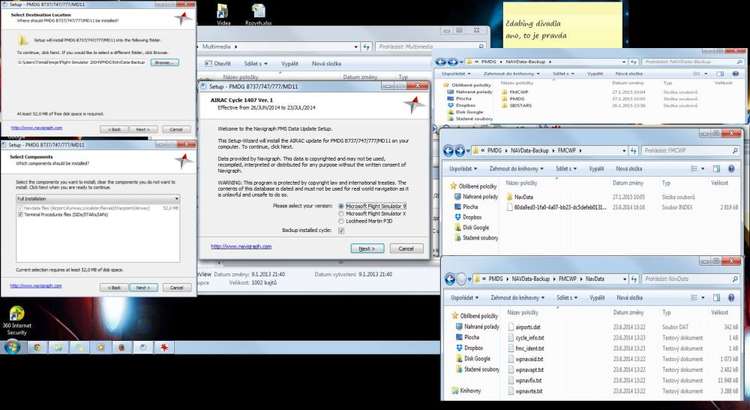
Task: Click yellow sticky note on desktop
Action: click(x=562, y=24)
